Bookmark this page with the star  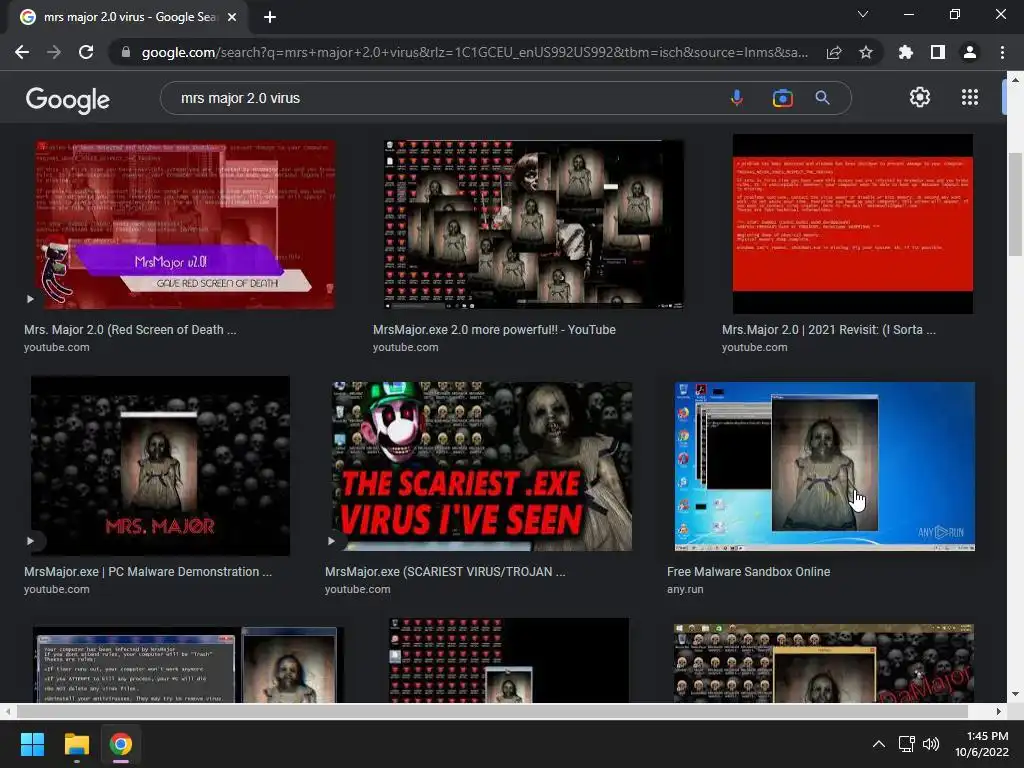[x=866, y=52]
